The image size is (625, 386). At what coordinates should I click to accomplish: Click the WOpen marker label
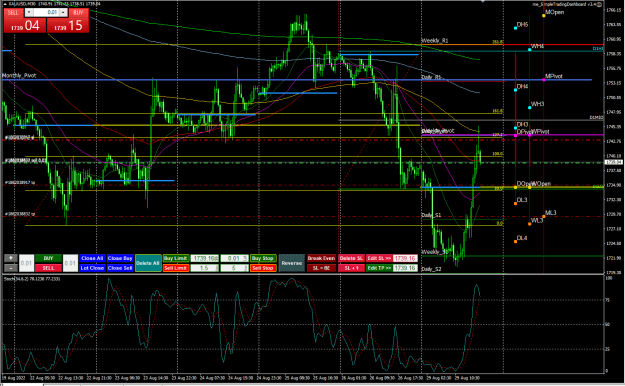[541, 184]
